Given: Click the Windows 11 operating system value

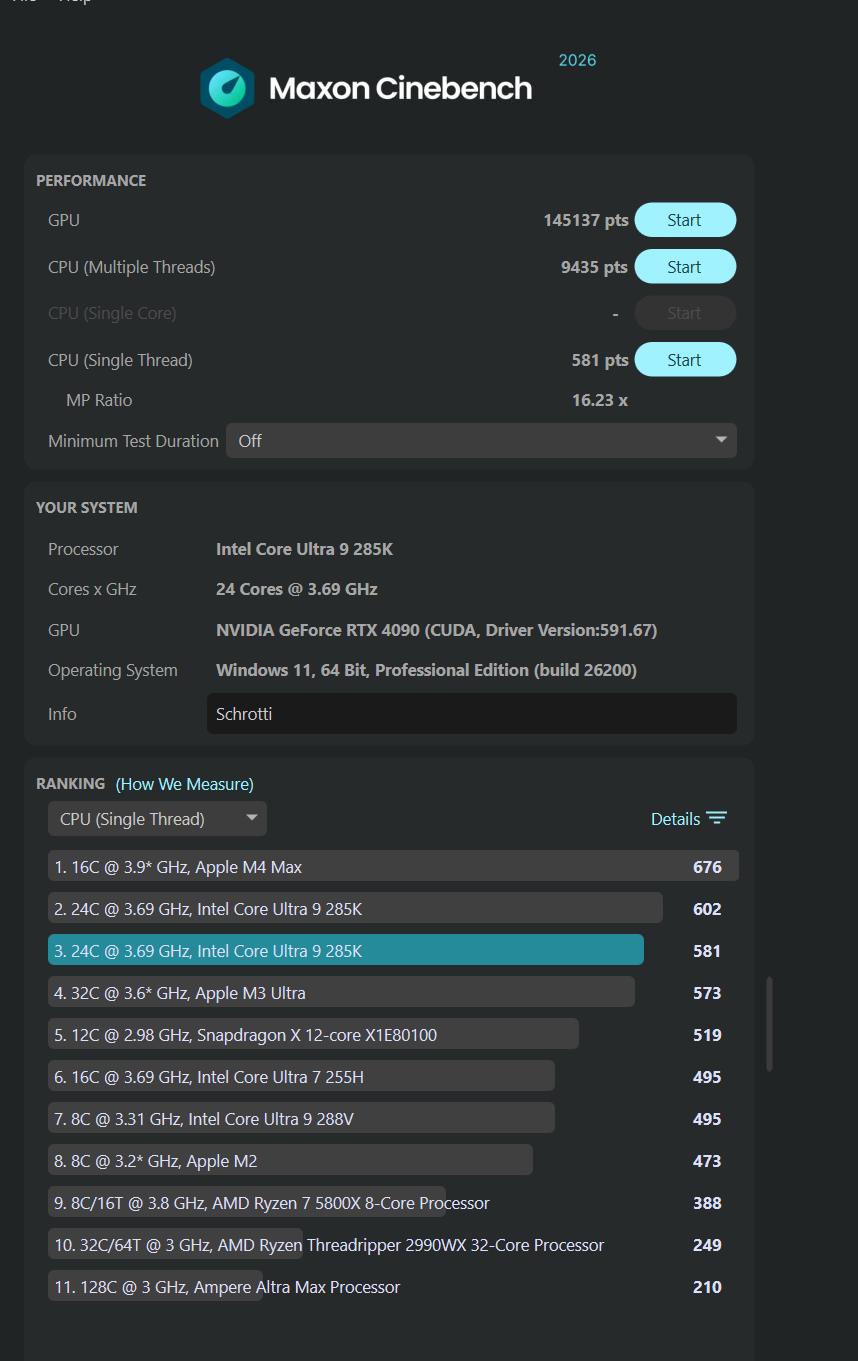Looking at the screenshot, I should click(x=426, y=670).
